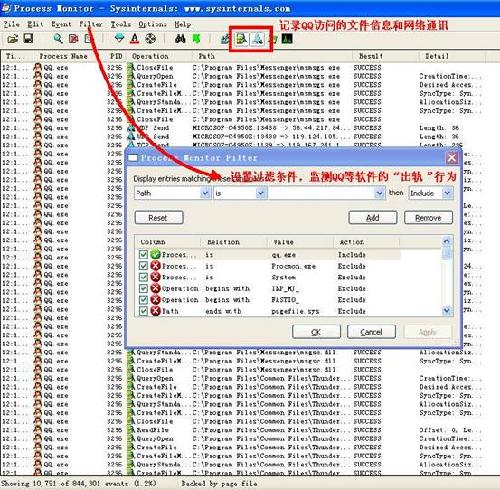Open the Path column dropdown in the filter dialog
The height and width of the screenshot is (490, 500).
tap(205, 193)
